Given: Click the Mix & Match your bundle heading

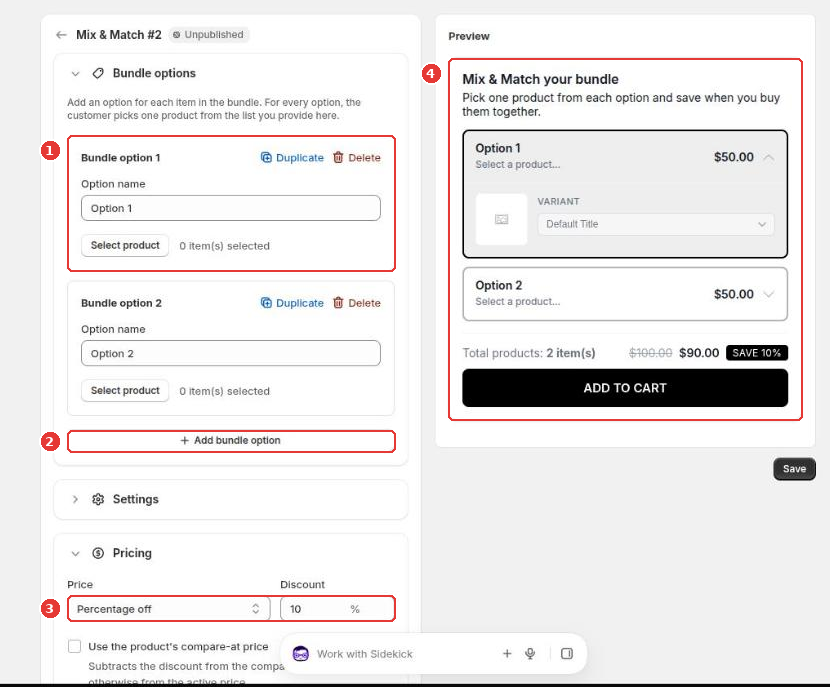Looking at the screenshot, I should pos(540,79).
